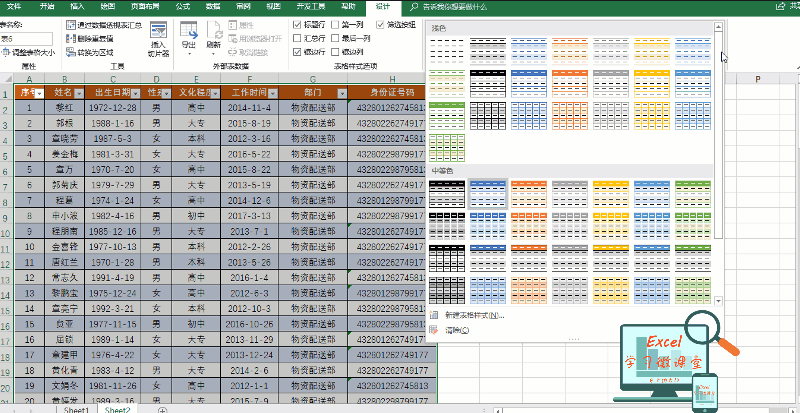The width and height of the screenshot is (800, 413).
Task: Click the table name input field
Action: pyautogui.click(x=26, y=39)
